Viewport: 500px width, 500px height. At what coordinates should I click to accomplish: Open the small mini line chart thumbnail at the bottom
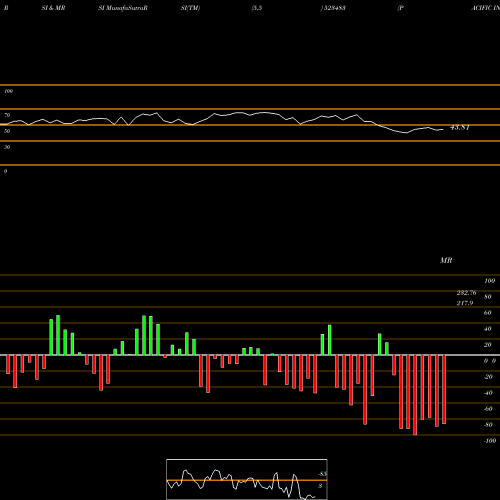[247, 479]
